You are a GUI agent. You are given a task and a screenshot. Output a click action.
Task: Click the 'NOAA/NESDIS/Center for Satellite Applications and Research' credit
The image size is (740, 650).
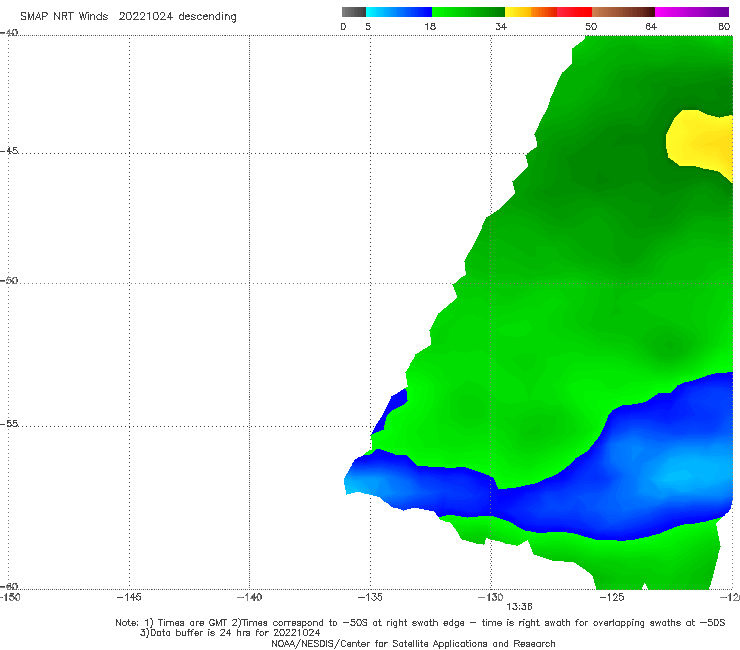click(413, 643)
